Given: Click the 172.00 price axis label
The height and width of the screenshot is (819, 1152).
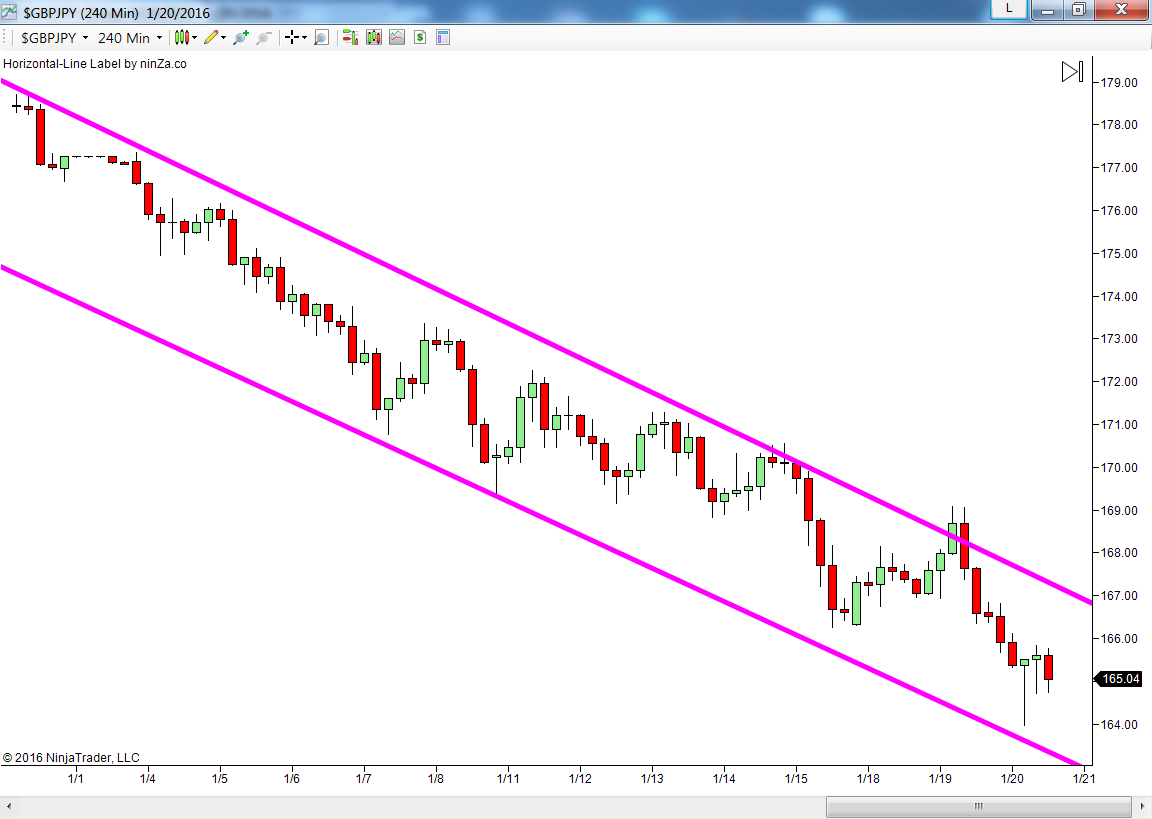Looking at the screenshot, I should (1118, 382).
